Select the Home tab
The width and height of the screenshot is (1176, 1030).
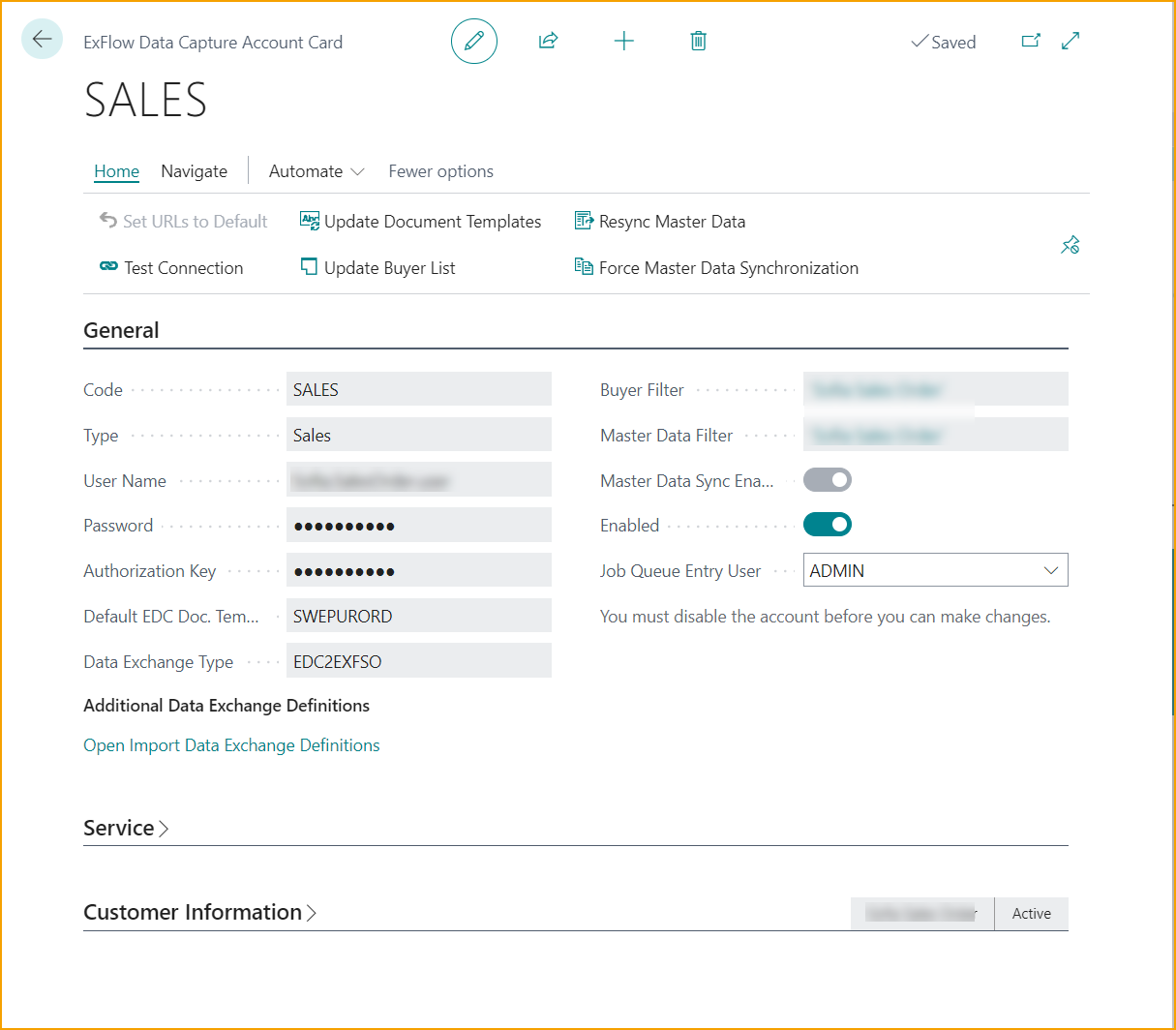[116, 170]
